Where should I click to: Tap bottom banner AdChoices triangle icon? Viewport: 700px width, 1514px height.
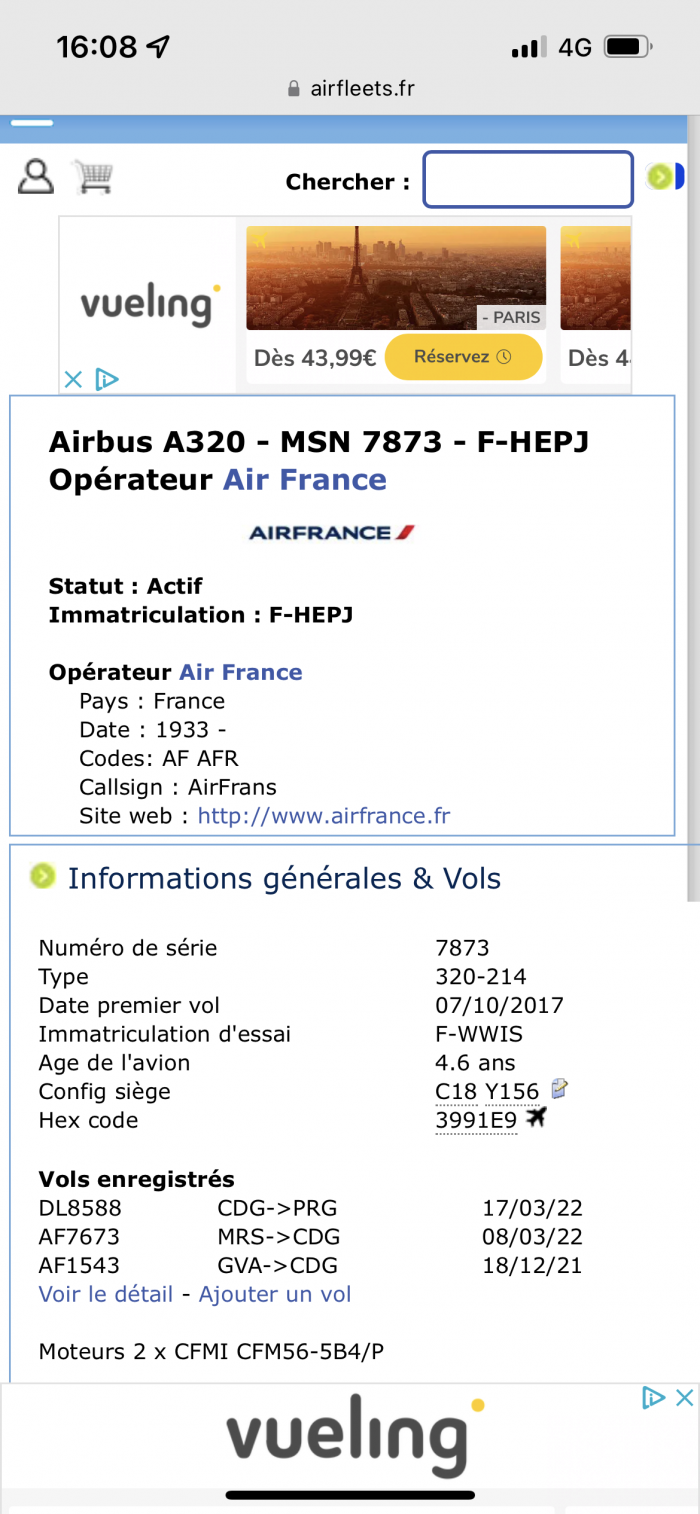[x=653, y=1397]
